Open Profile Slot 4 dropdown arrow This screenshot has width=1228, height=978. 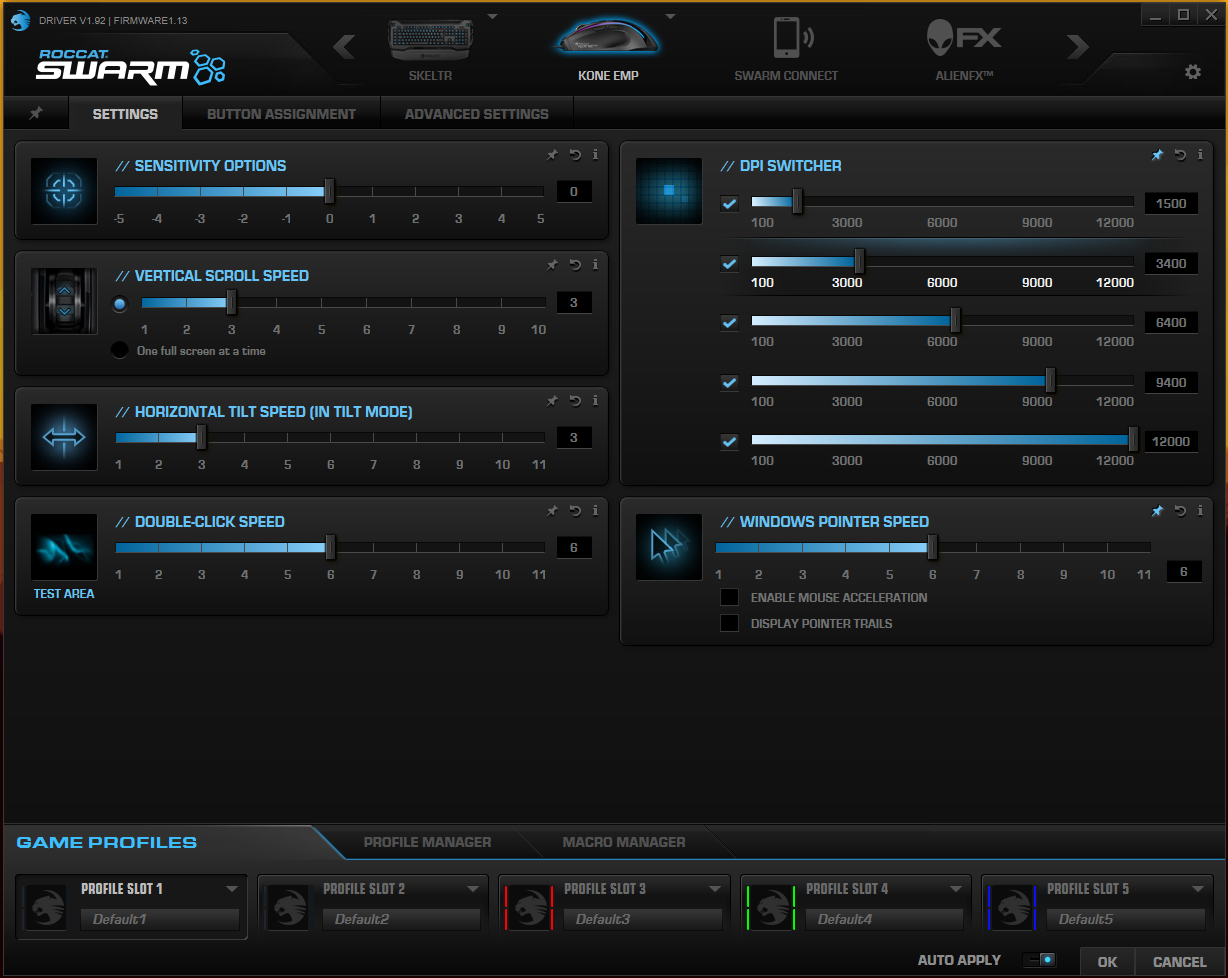point(957,889)
